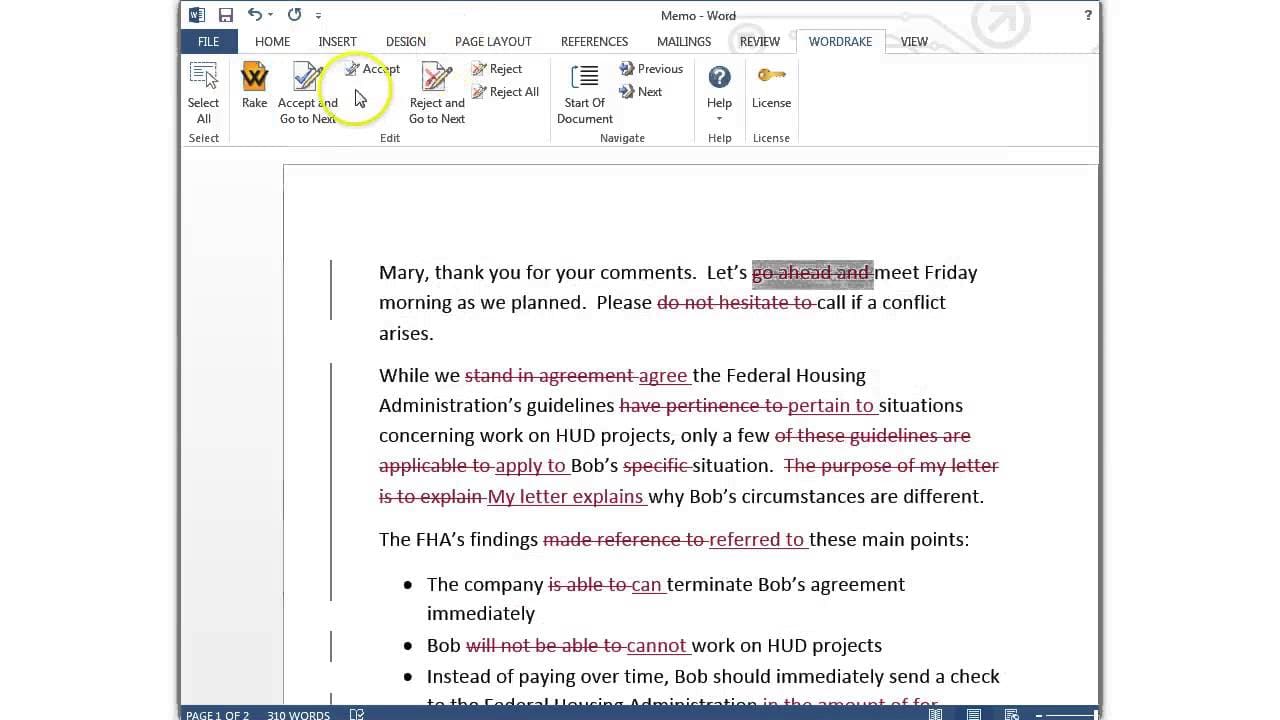The height and width of the screenshot is (720, 1280).
Task: Switch to the PAGE LAYOUT tab
Action: (493, 42)
